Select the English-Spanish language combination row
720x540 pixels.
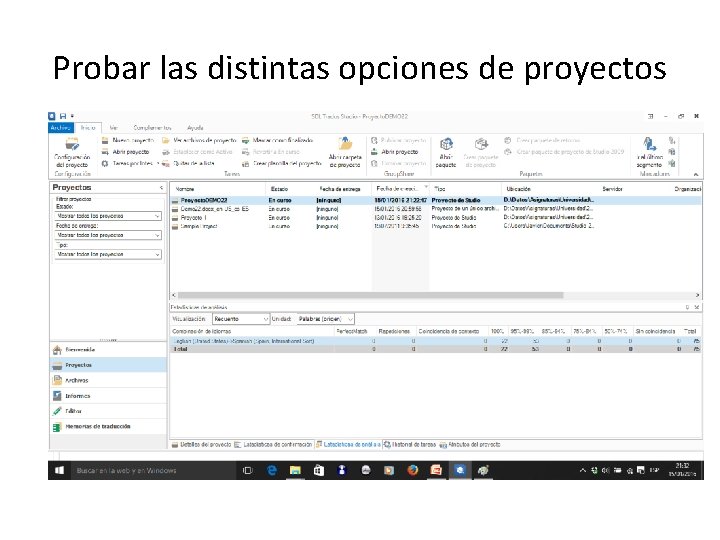click(x=436, y=341)
